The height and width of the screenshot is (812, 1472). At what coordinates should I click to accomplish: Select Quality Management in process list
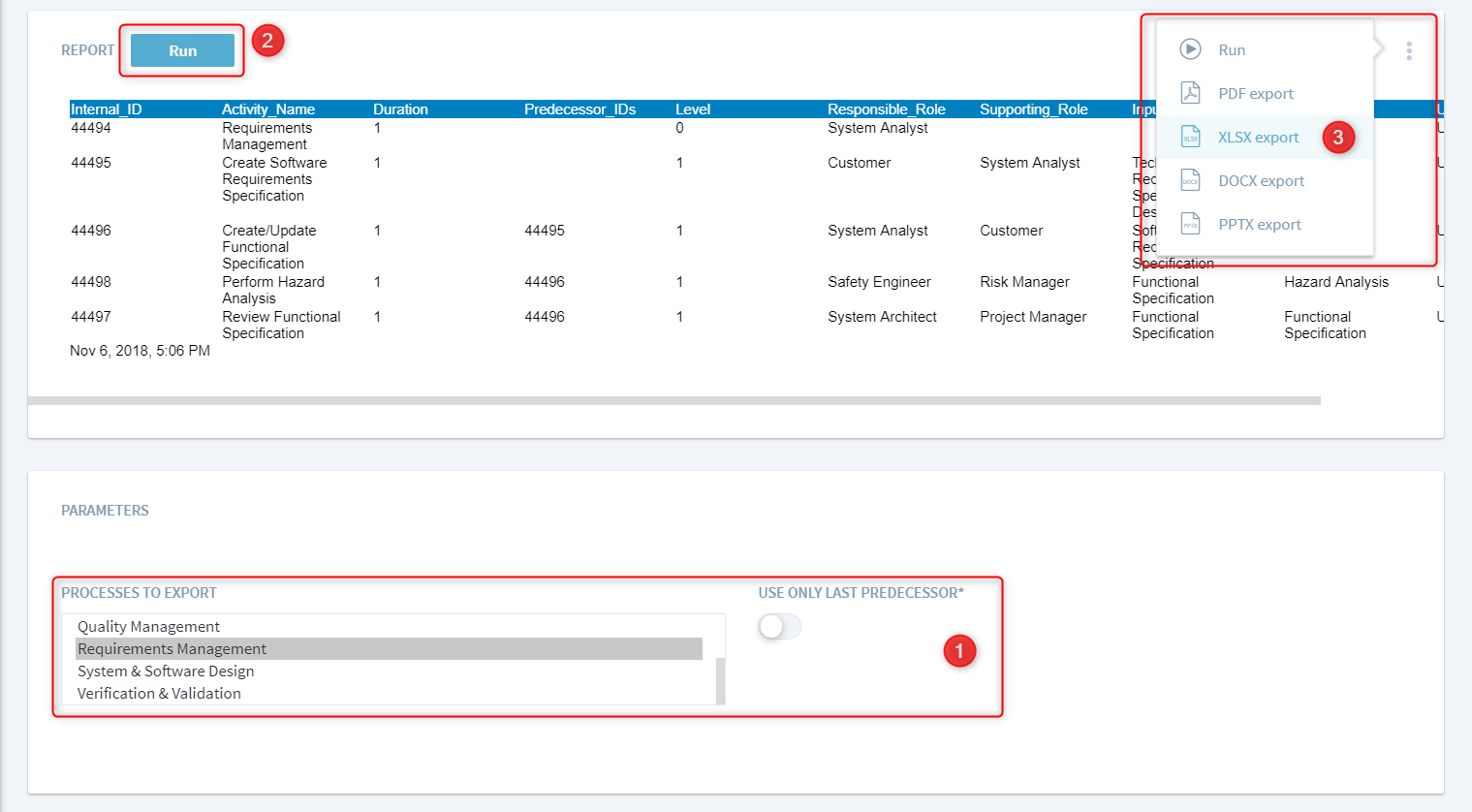[148, 627]
